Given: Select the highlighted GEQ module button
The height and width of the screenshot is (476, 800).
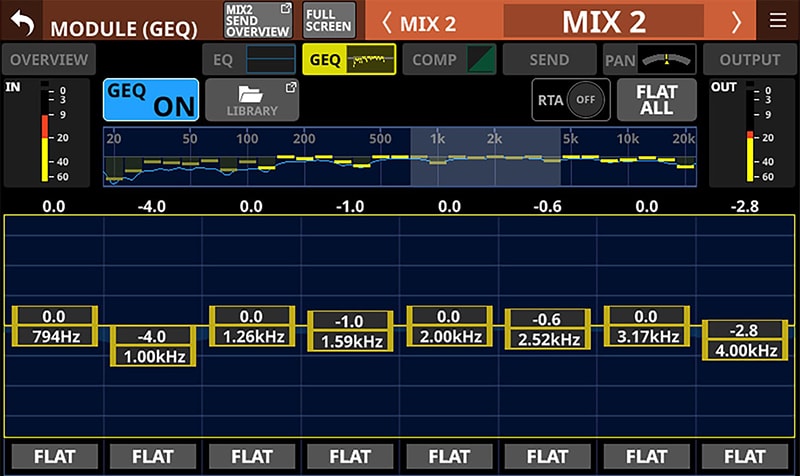Looking at the screenshot, I should [x=349, y=60].
